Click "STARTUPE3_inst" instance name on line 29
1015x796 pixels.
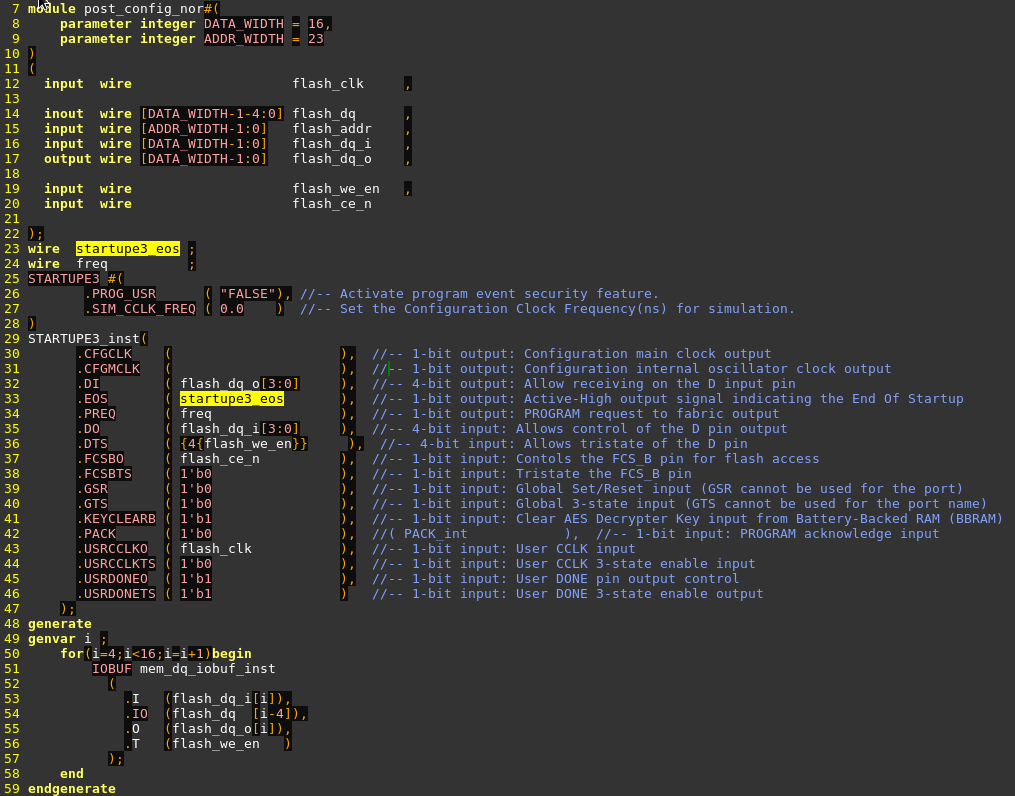[x=84, y=339]
